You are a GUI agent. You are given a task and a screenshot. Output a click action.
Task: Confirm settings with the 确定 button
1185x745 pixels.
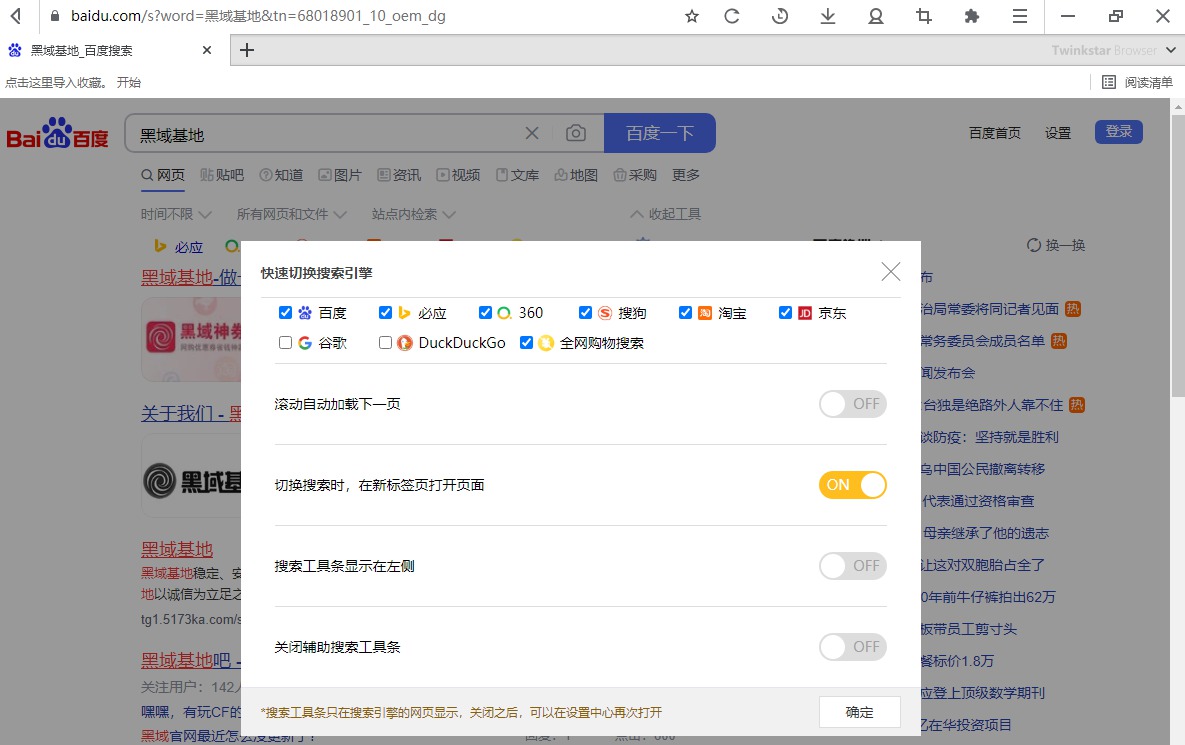[x=859, y=712]
